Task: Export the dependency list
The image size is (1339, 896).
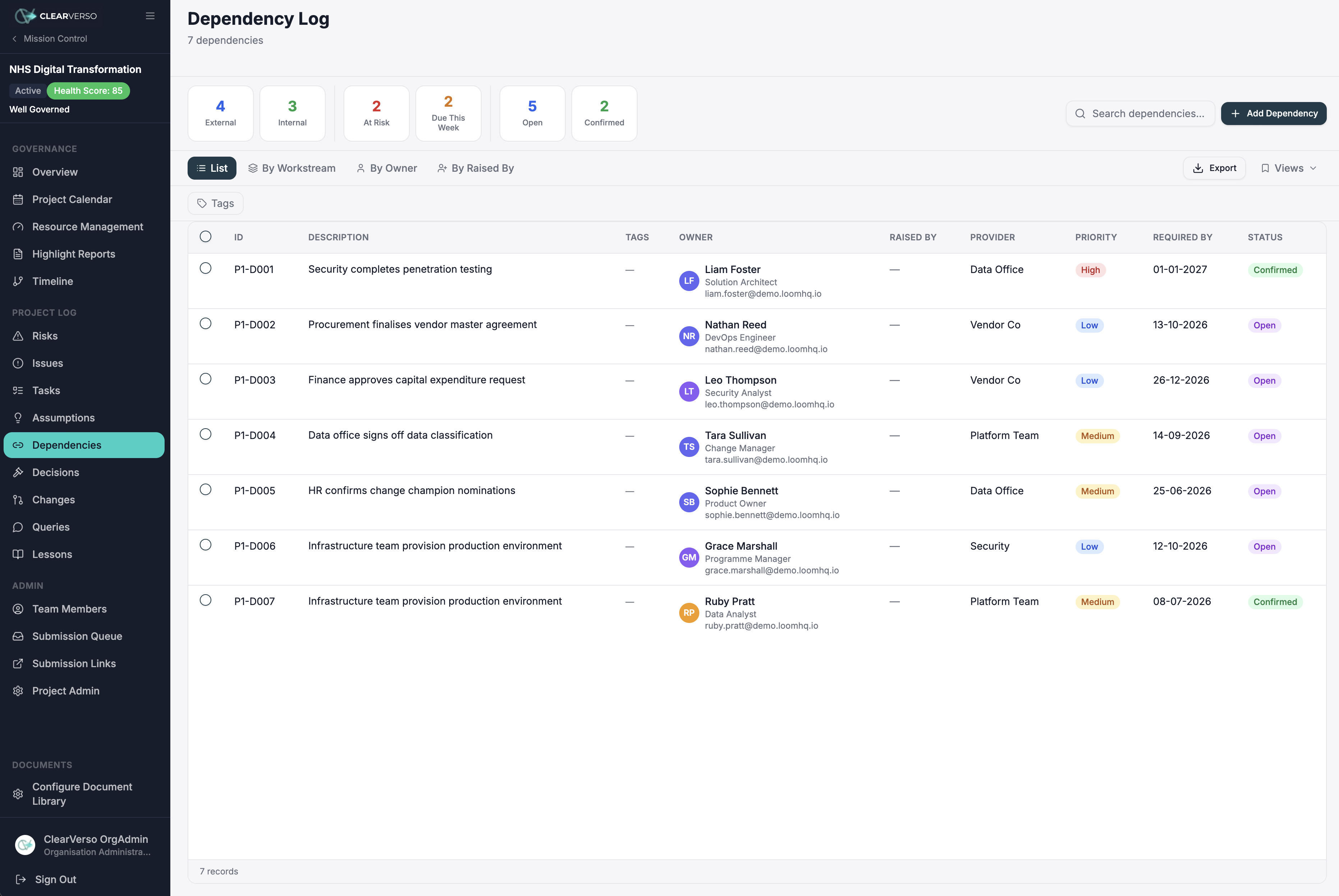Action: [x=1214, y=168]
